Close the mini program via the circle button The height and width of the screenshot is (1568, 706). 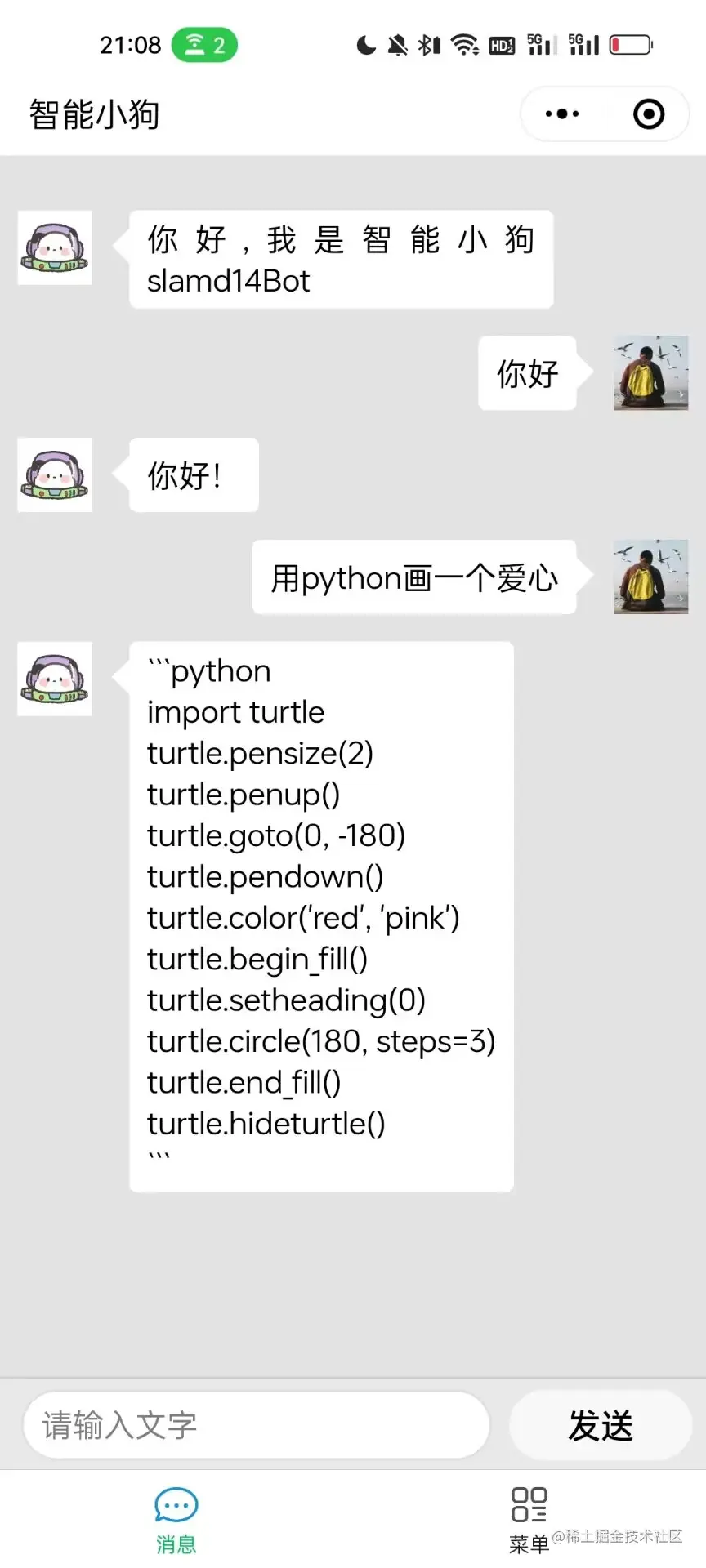pyautogui.click(x=649, y=114)
